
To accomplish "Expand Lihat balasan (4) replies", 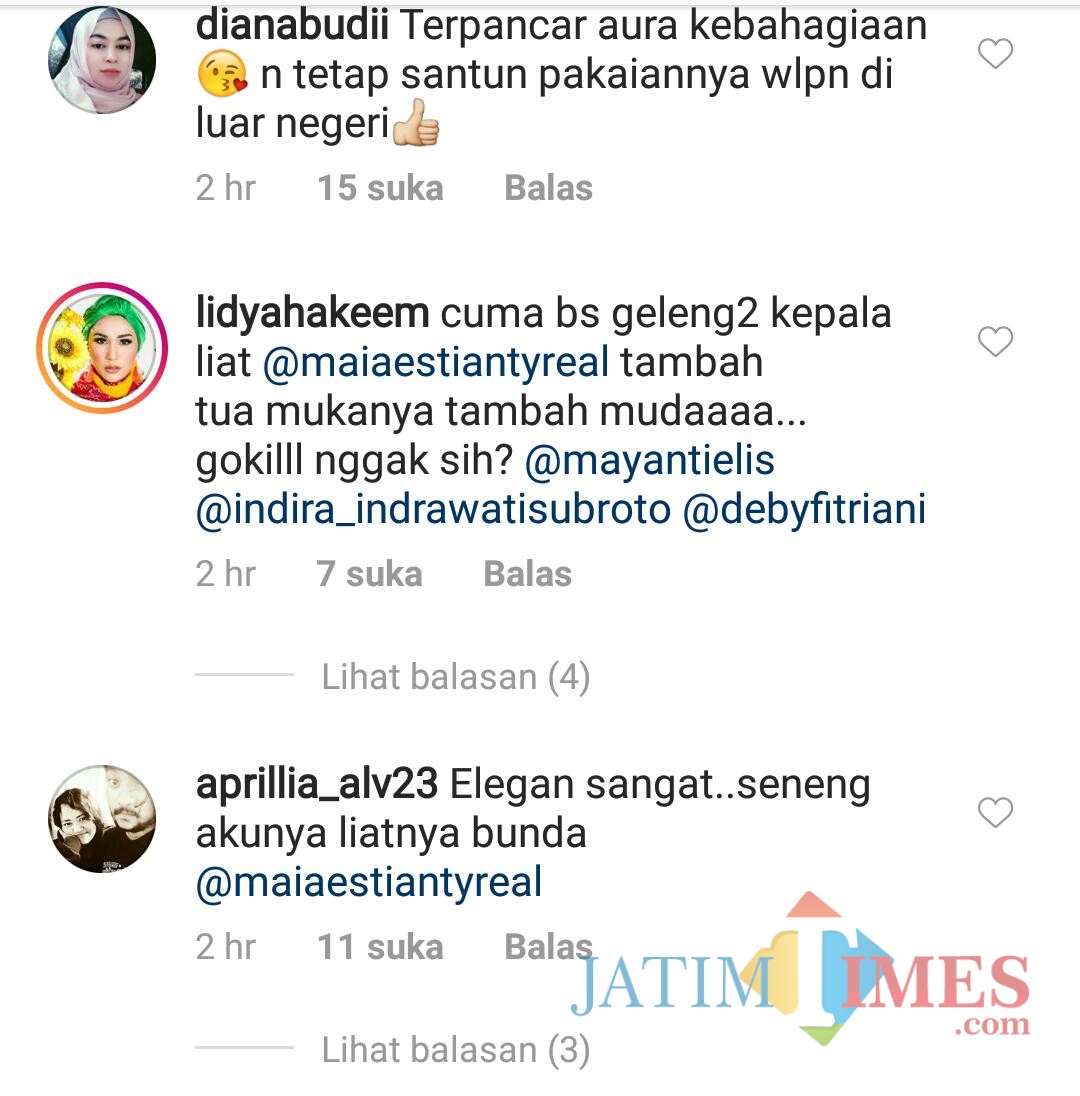I will (x=456, y=677).
